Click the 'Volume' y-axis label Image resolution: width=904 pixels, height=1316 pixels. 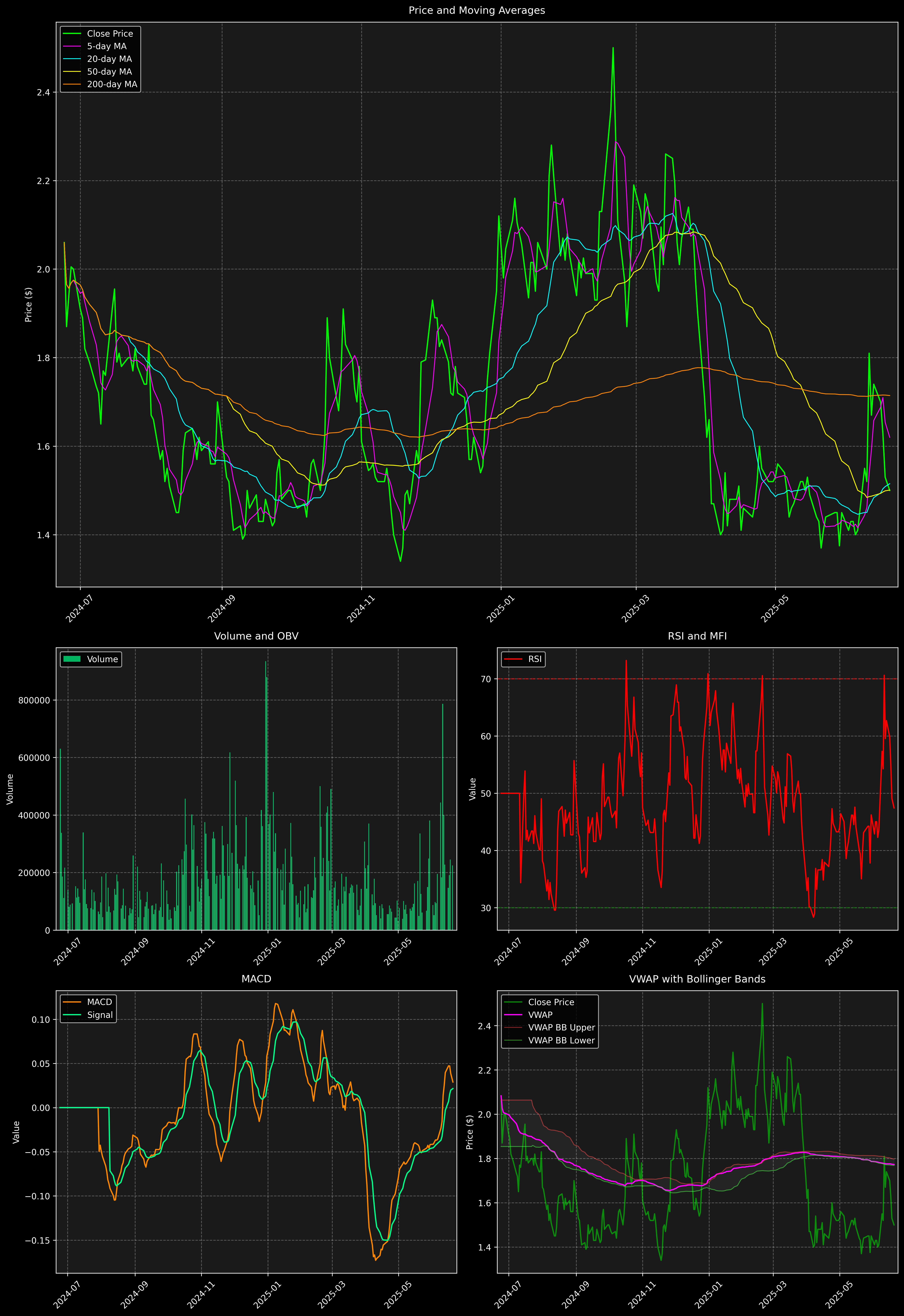click(10, 789)
